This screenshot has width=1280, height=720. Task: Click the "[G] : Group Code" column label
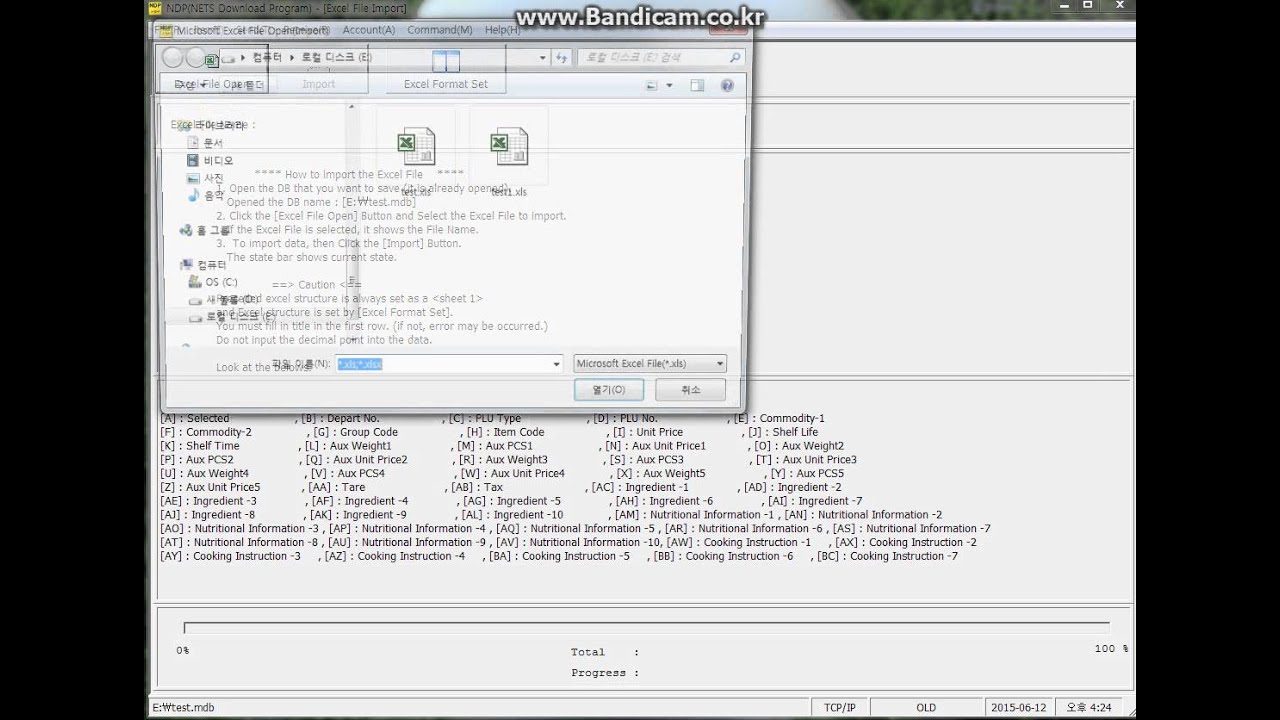click(355, 432)
